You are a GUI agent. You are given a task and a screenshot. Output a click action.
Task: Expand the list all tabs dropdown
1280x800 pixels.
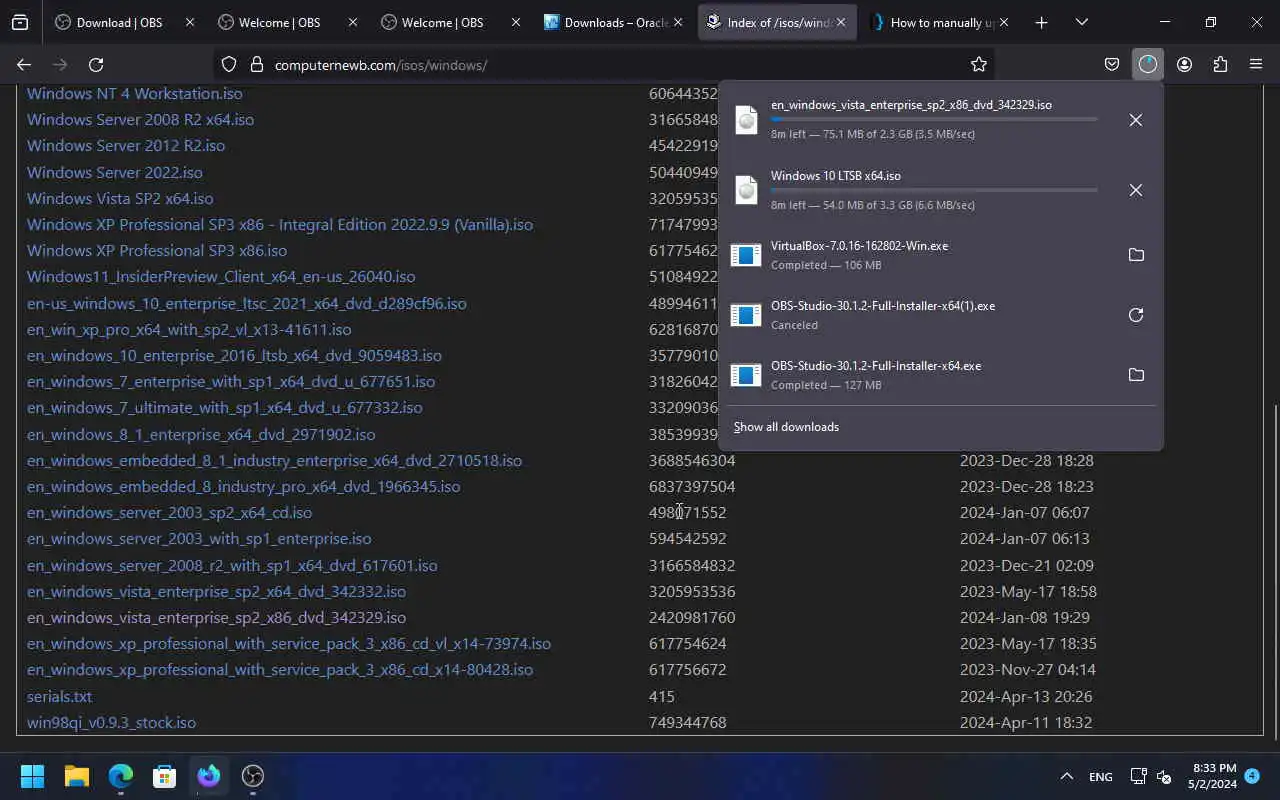(x=1081, y=22)
